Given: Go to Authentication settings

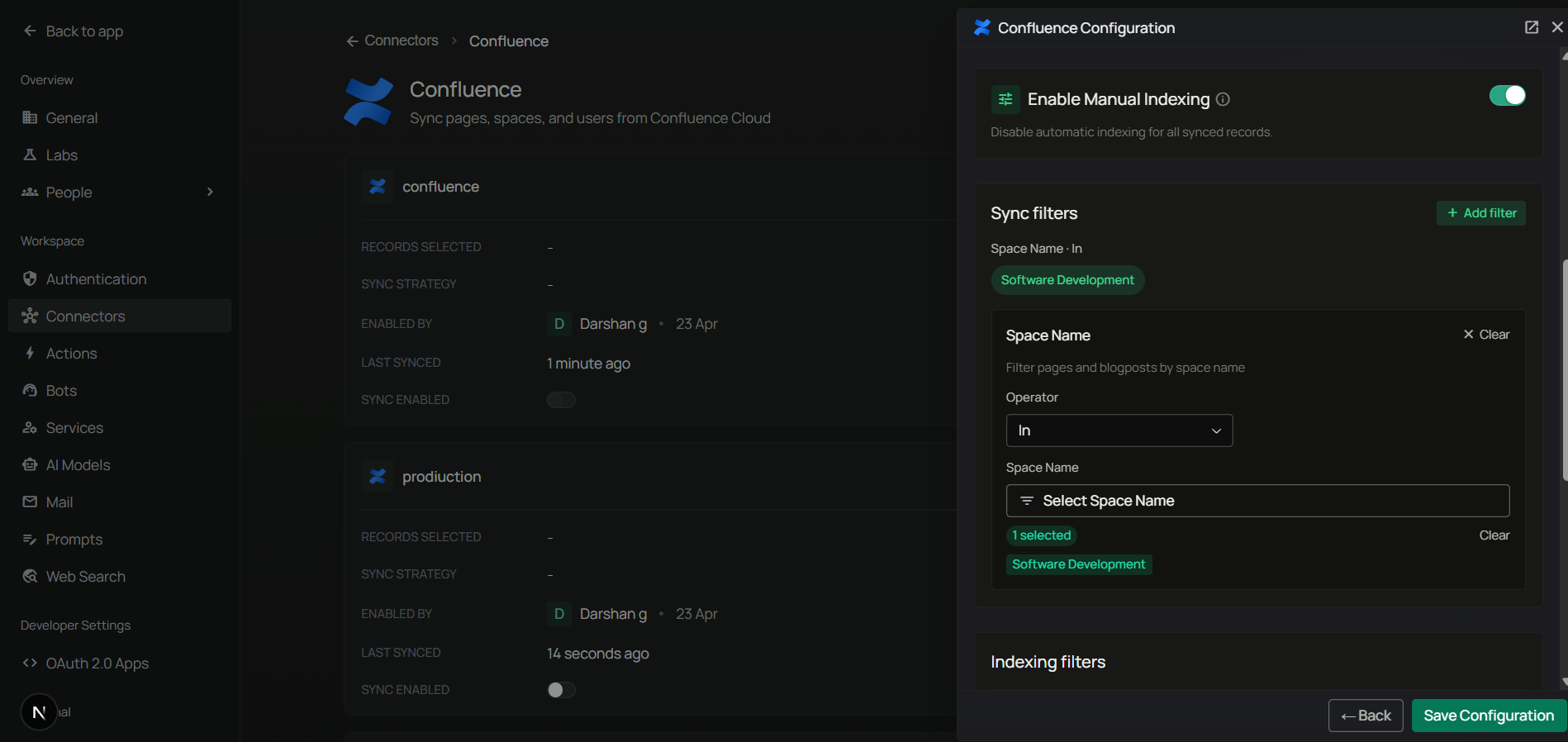Looking at the screenshot, I should (120, 278).
